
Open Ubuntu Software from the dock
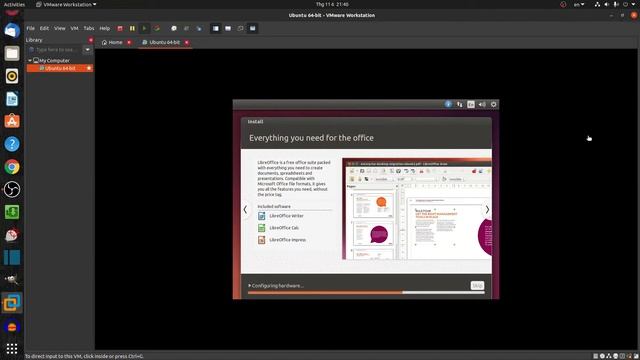click(12, 121)
